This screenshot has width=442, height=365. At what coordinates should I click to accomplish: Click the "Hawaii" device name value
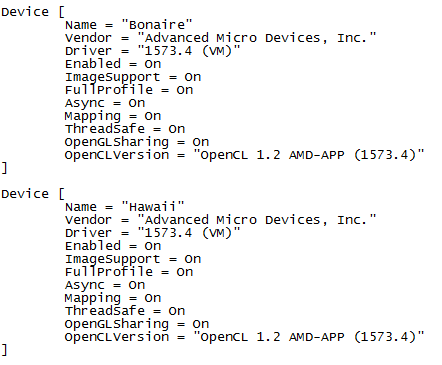coord(153,207)
